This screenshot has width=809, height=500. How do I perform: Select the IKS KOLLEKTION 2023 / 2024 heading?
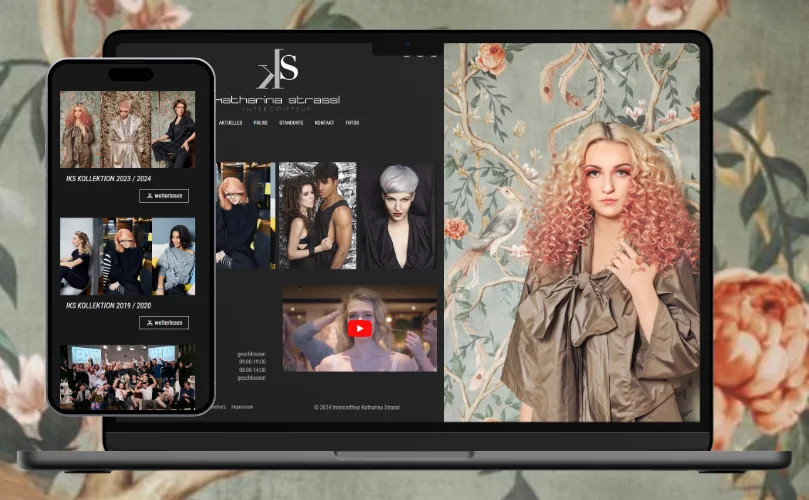pyautogui.click(x=108, y=179)
